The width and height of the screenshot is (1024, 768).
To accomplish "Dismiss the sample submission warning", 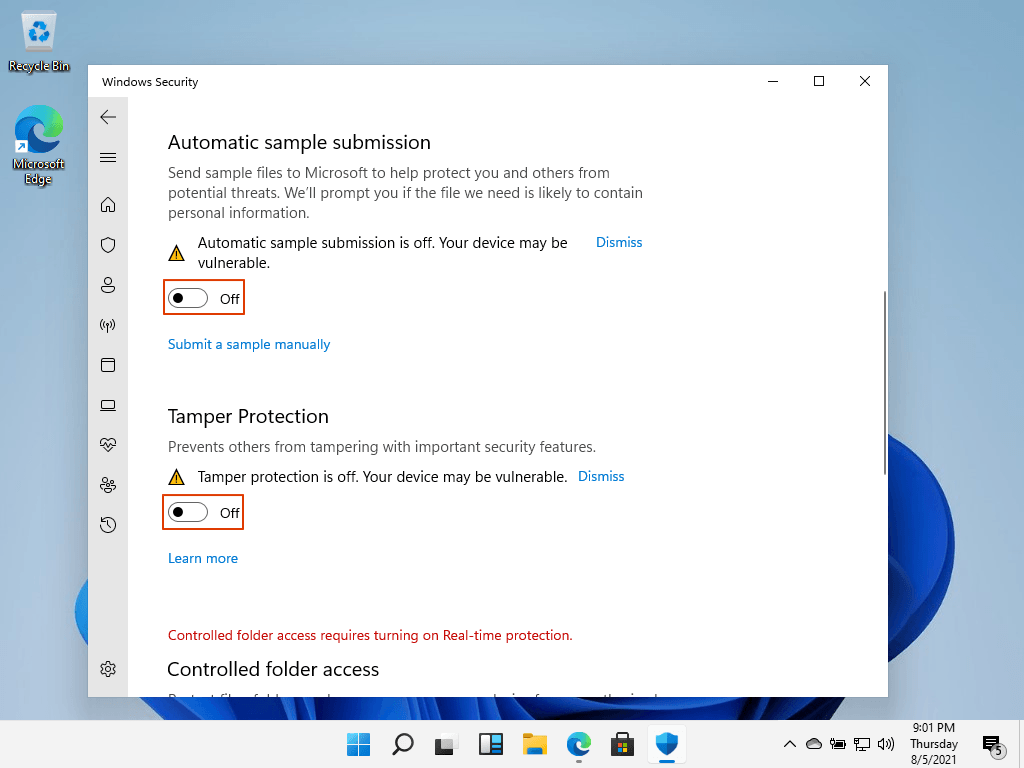I will pos(618,242).
